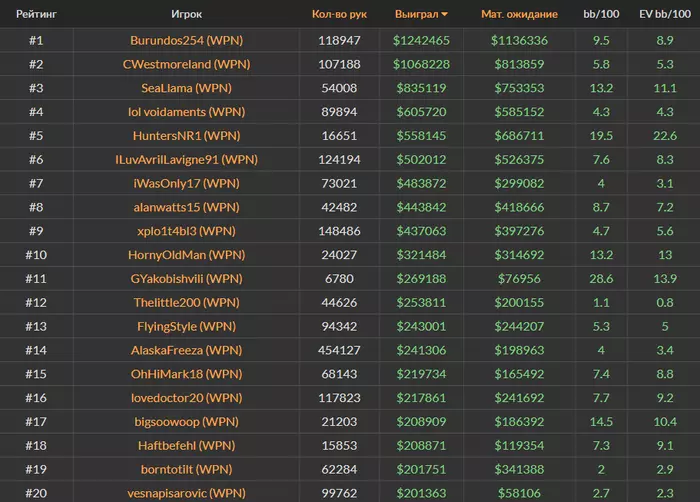Click the Рейтинг column header
700x502 pixels.
click(x=36, y=14)
